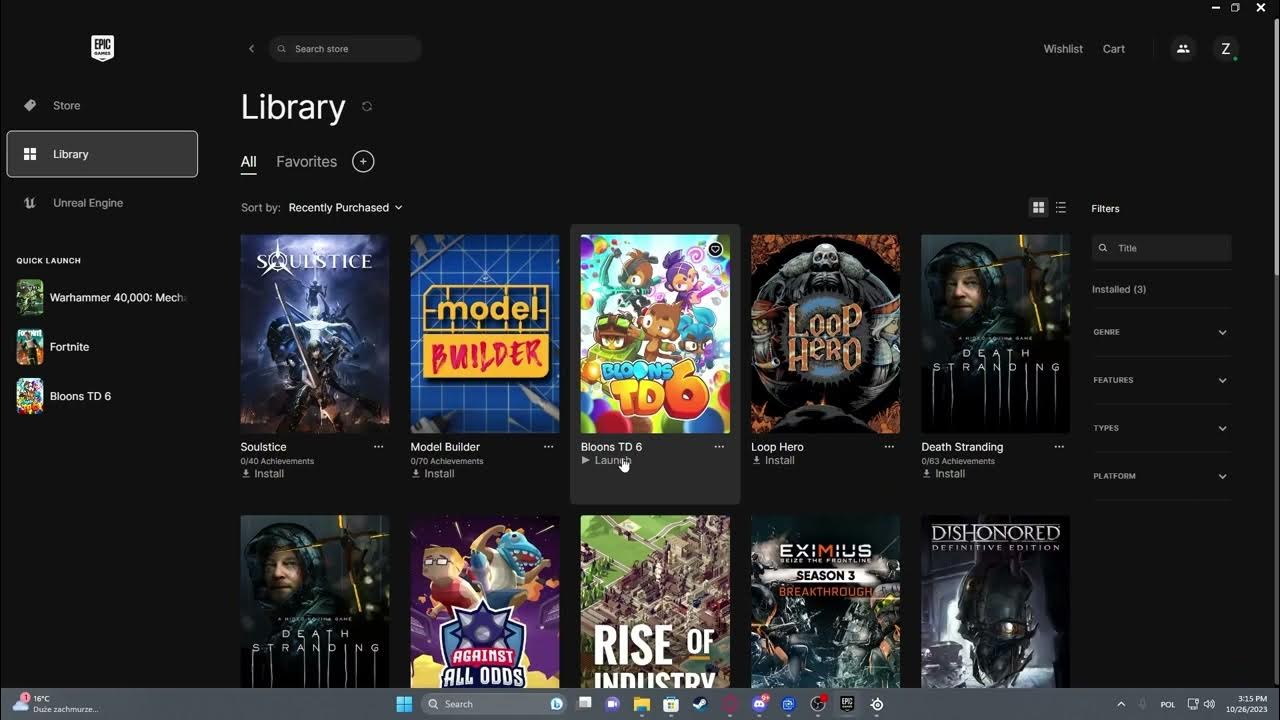Go back with the left arrow
The image size is (1280, 720).
(x=251, y=49)
